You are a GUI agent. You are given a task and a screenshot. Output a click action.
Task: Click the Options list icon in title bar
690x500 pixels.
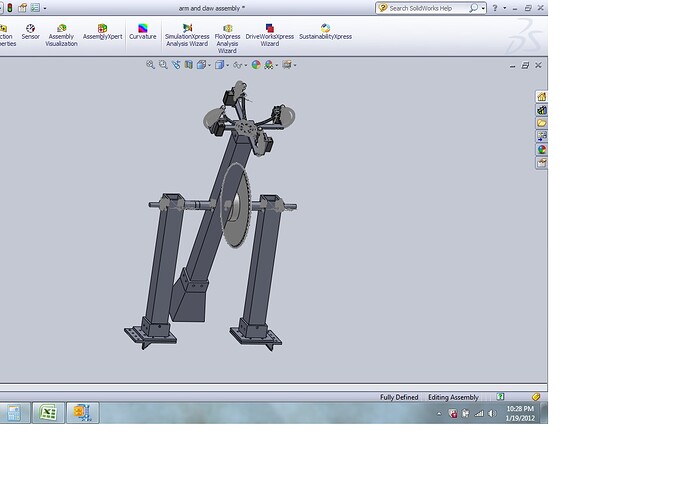click(x=35, y=8)
